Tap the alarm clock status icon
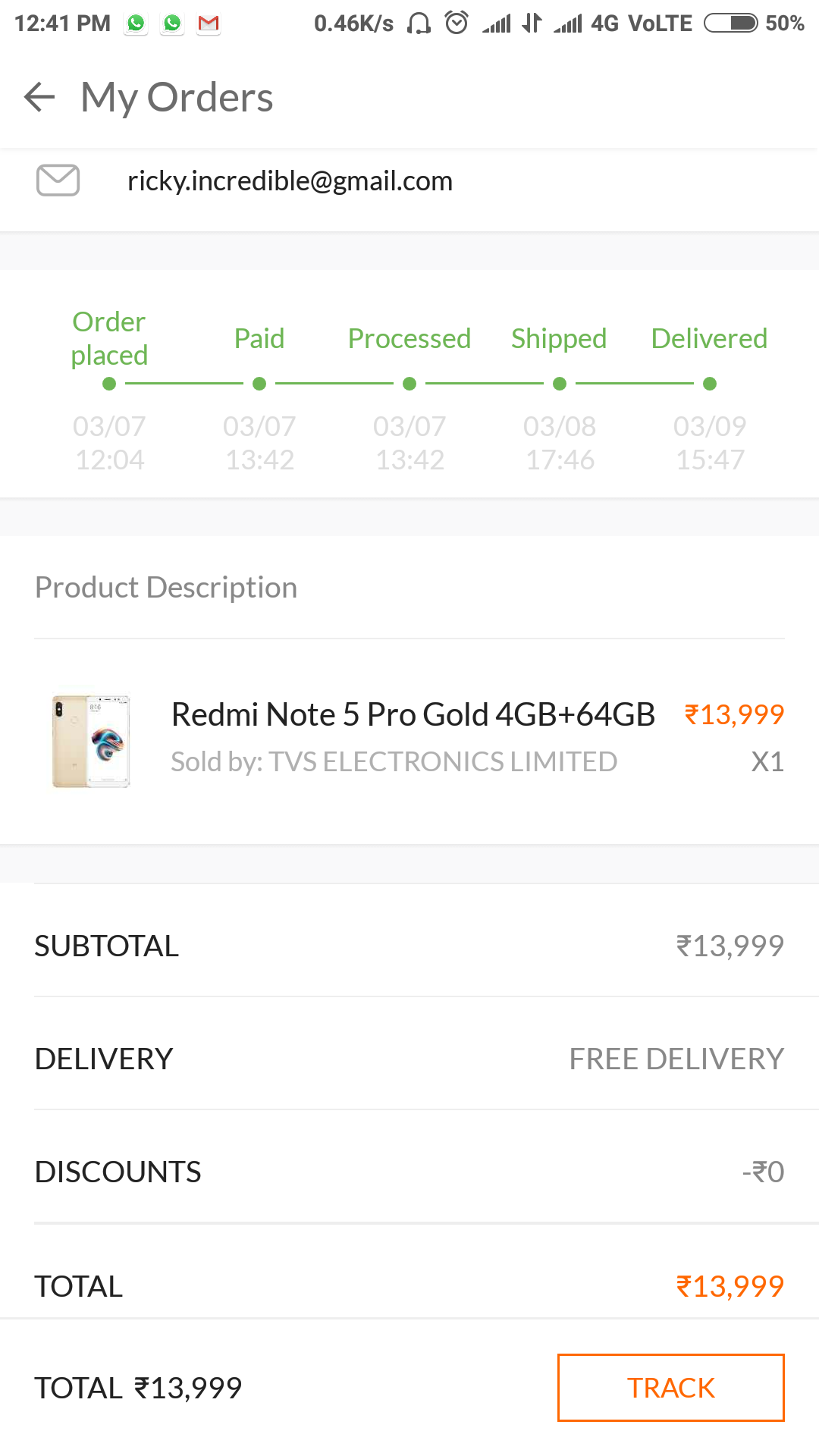819x1456 pixels. [x=457, y=24]
